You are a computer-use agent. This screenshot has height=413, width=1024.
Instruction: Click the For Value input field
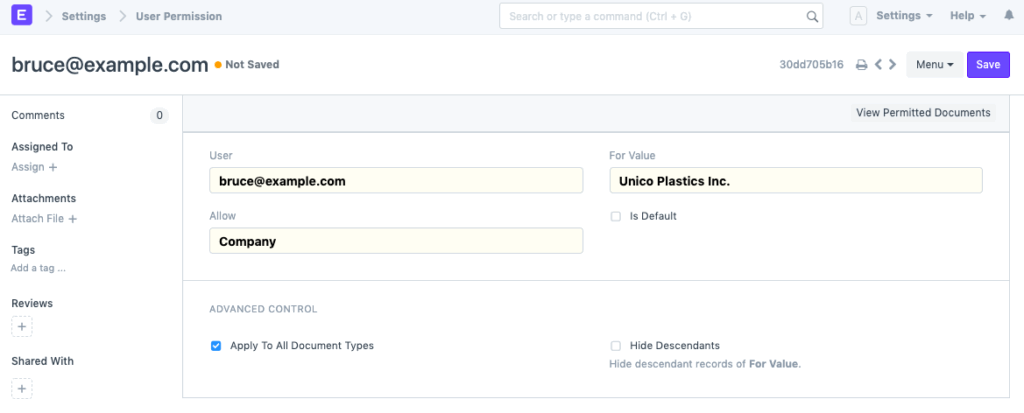(795, 181)
